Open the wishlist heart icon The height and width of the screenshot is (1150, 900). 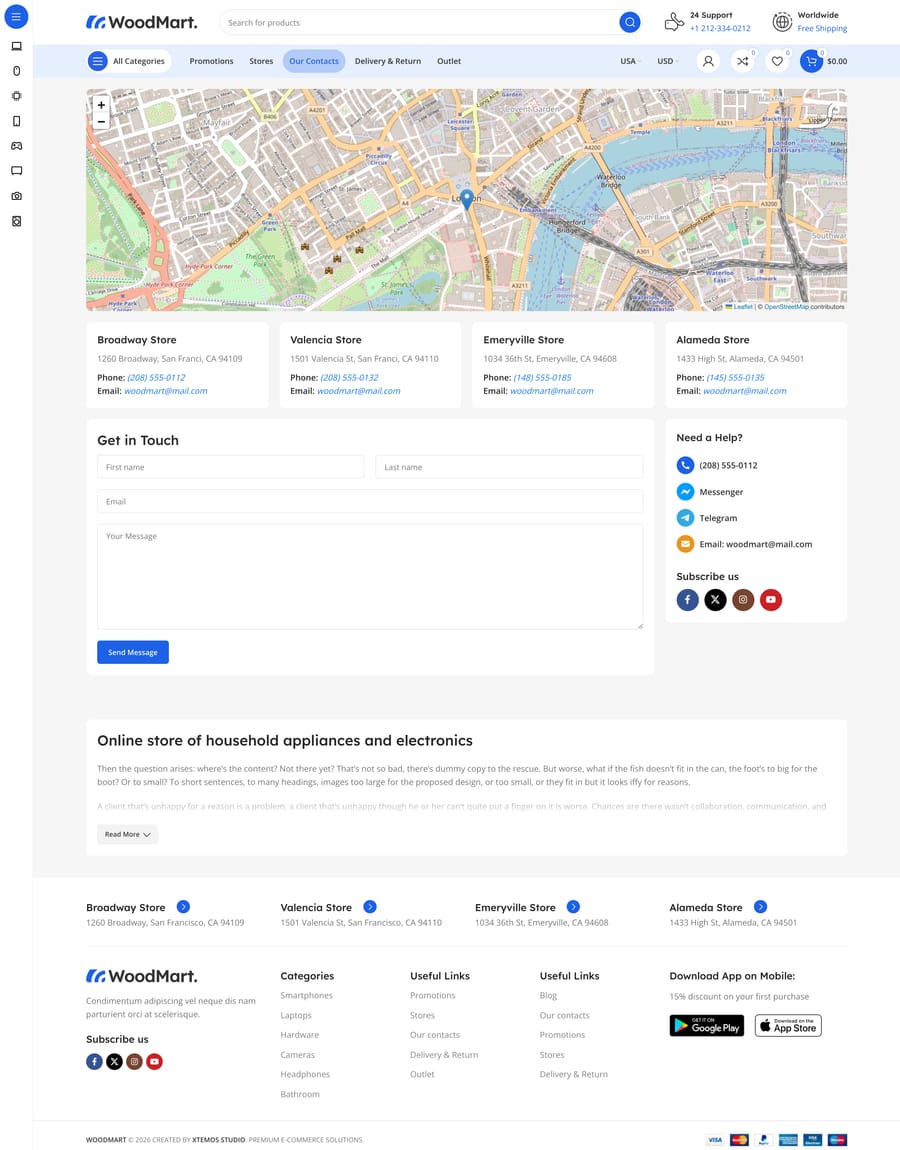[x=777, y=61]
